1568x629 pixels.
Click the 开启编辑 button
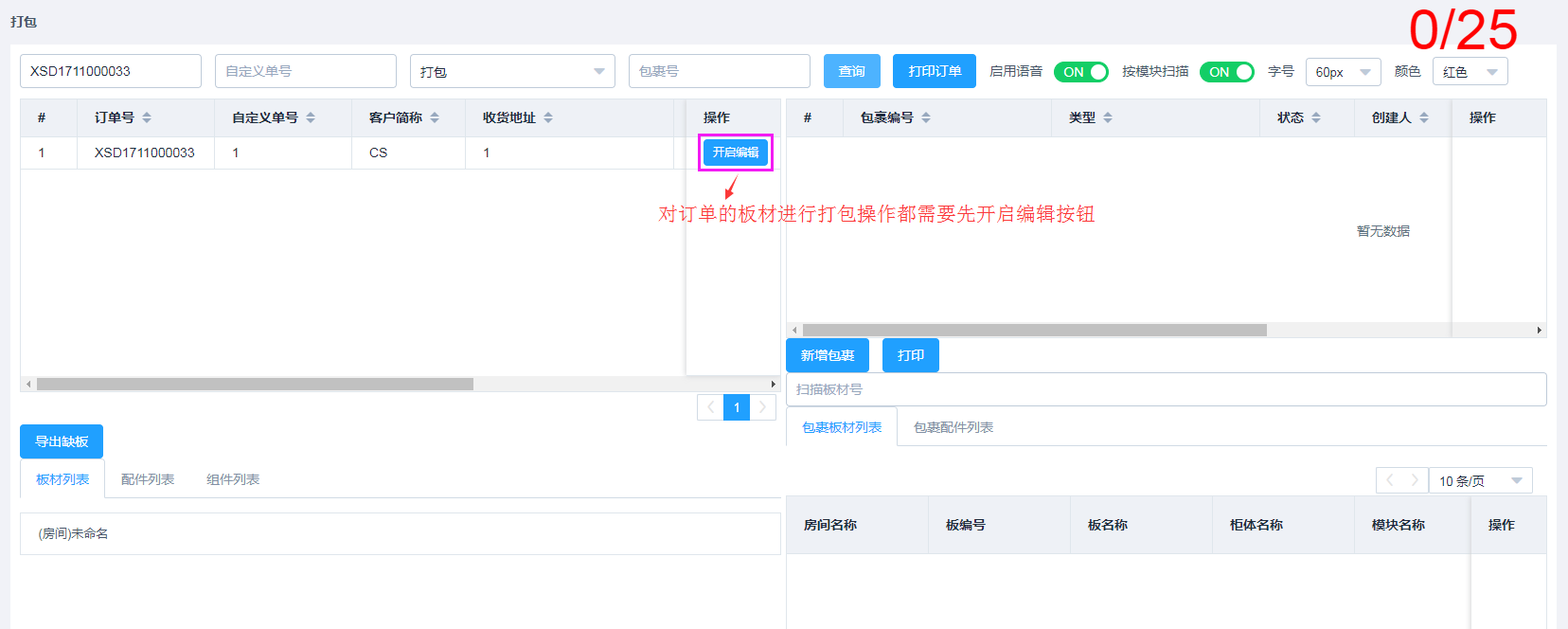[736, 153]
